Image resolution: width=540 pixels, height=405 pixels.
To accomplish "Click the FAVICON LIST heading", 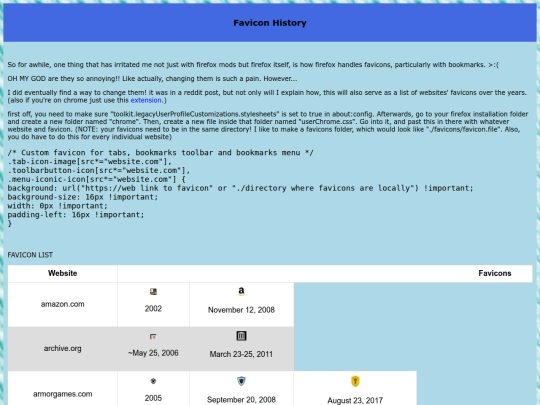I will pyautogui.click(x=30, y=255).
